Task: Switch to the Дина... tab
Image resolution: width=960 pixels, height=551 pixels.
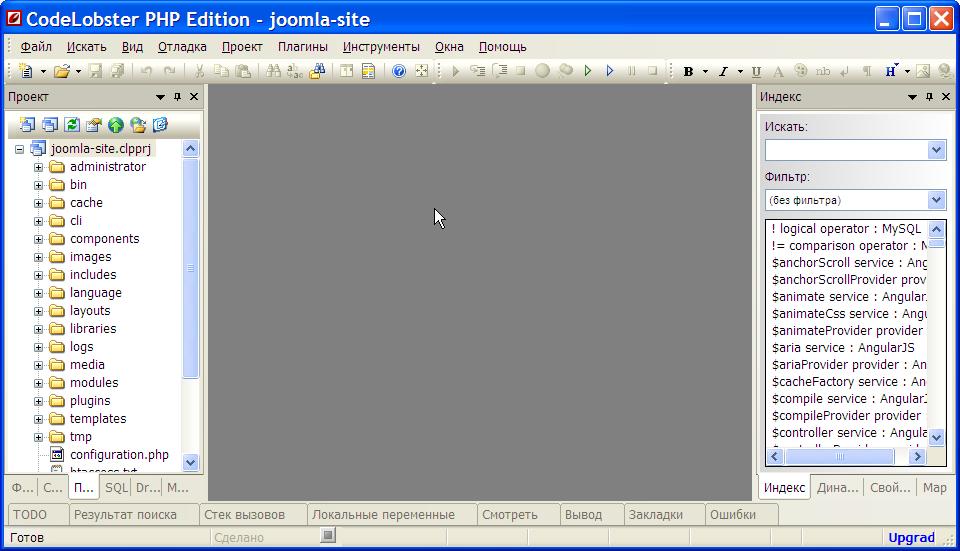Action: [837, 488]
